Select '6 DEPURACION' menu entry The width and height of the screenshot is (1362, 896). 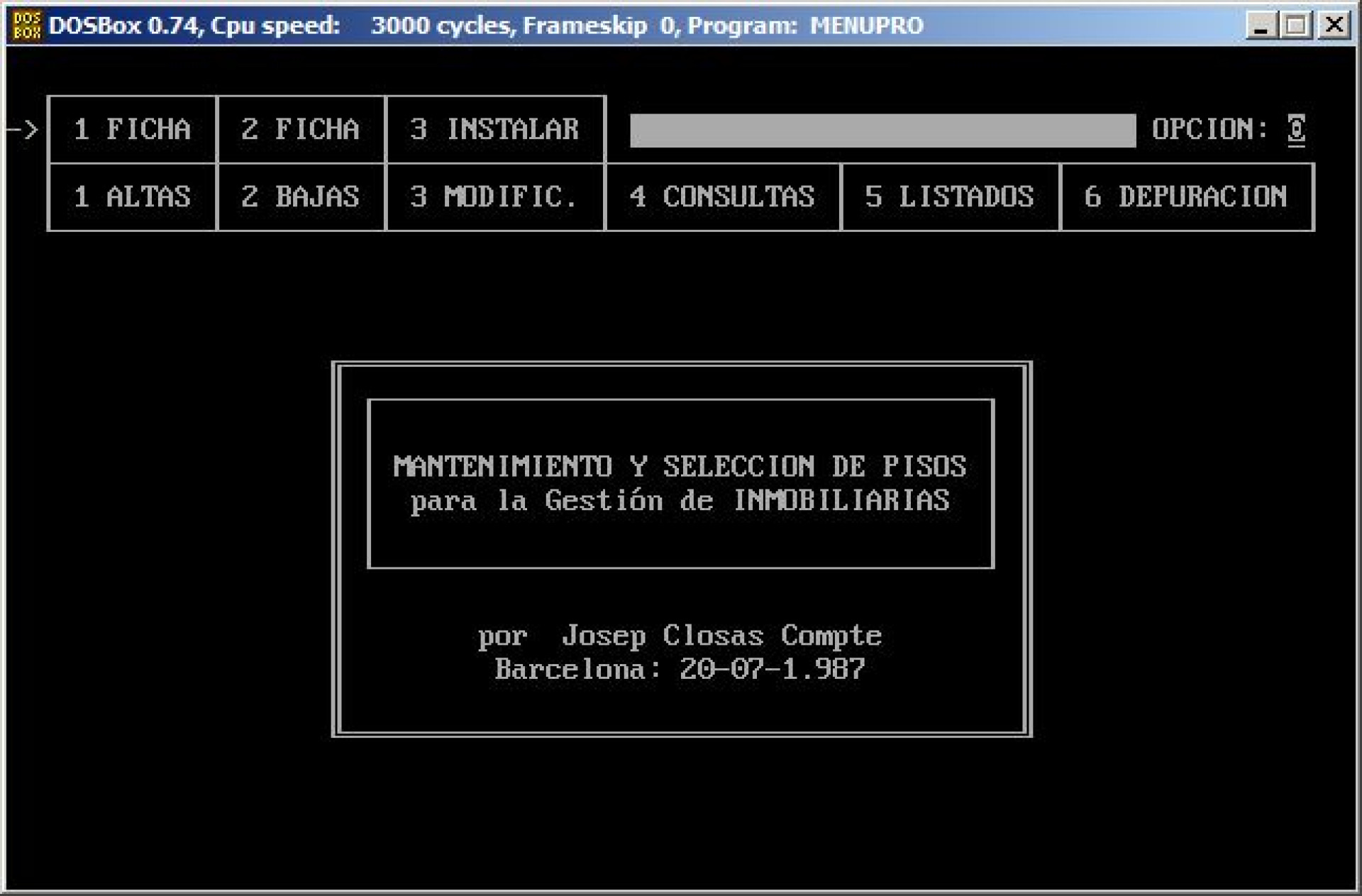click(x=1186, y=197)
